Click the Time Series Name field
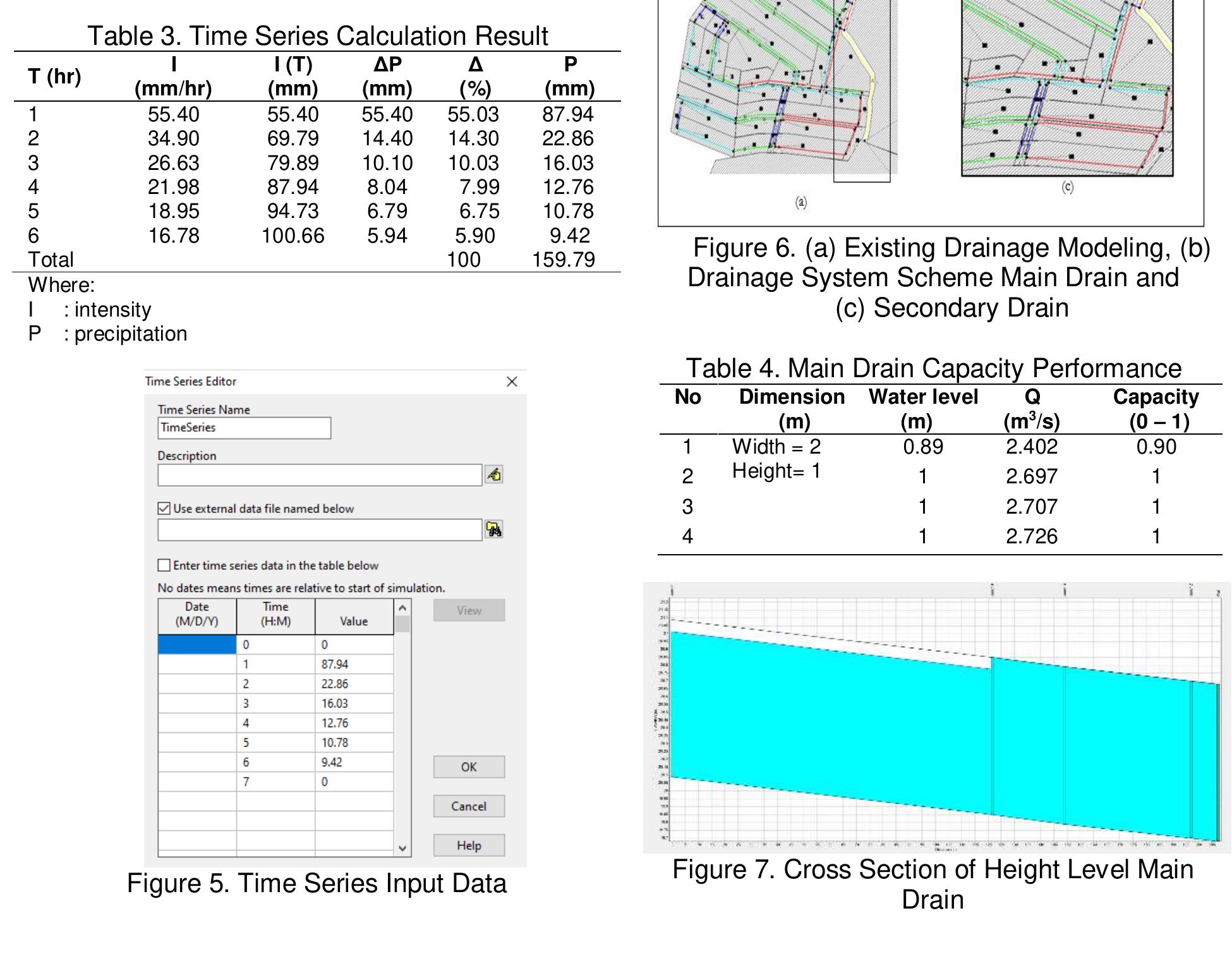 click(x=244, y=428)
